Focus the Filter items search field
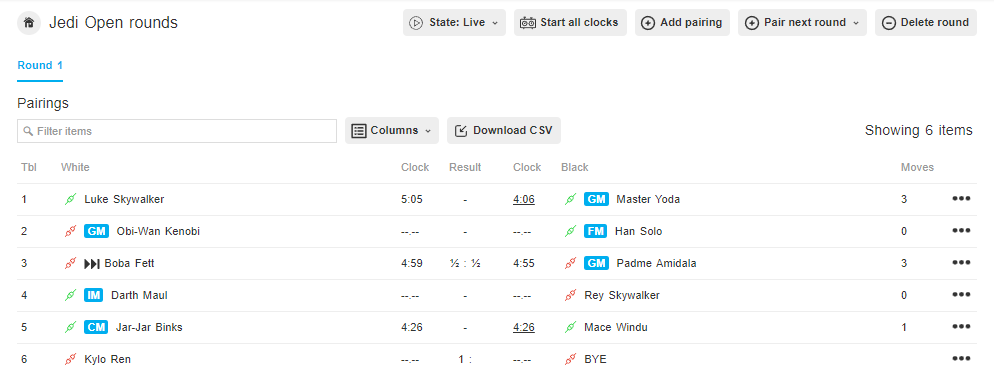The image size is (994, 384). coord(177,131)
